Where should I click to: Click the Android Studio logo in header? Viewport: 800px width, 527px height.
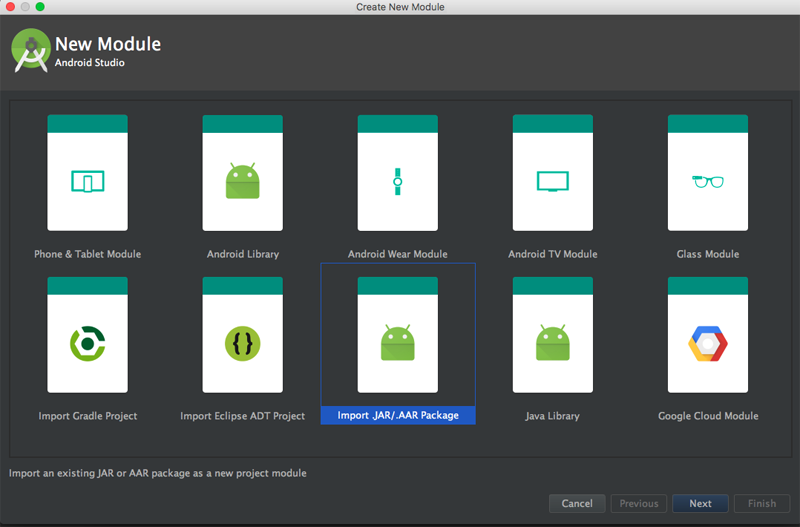coord(31,50)
